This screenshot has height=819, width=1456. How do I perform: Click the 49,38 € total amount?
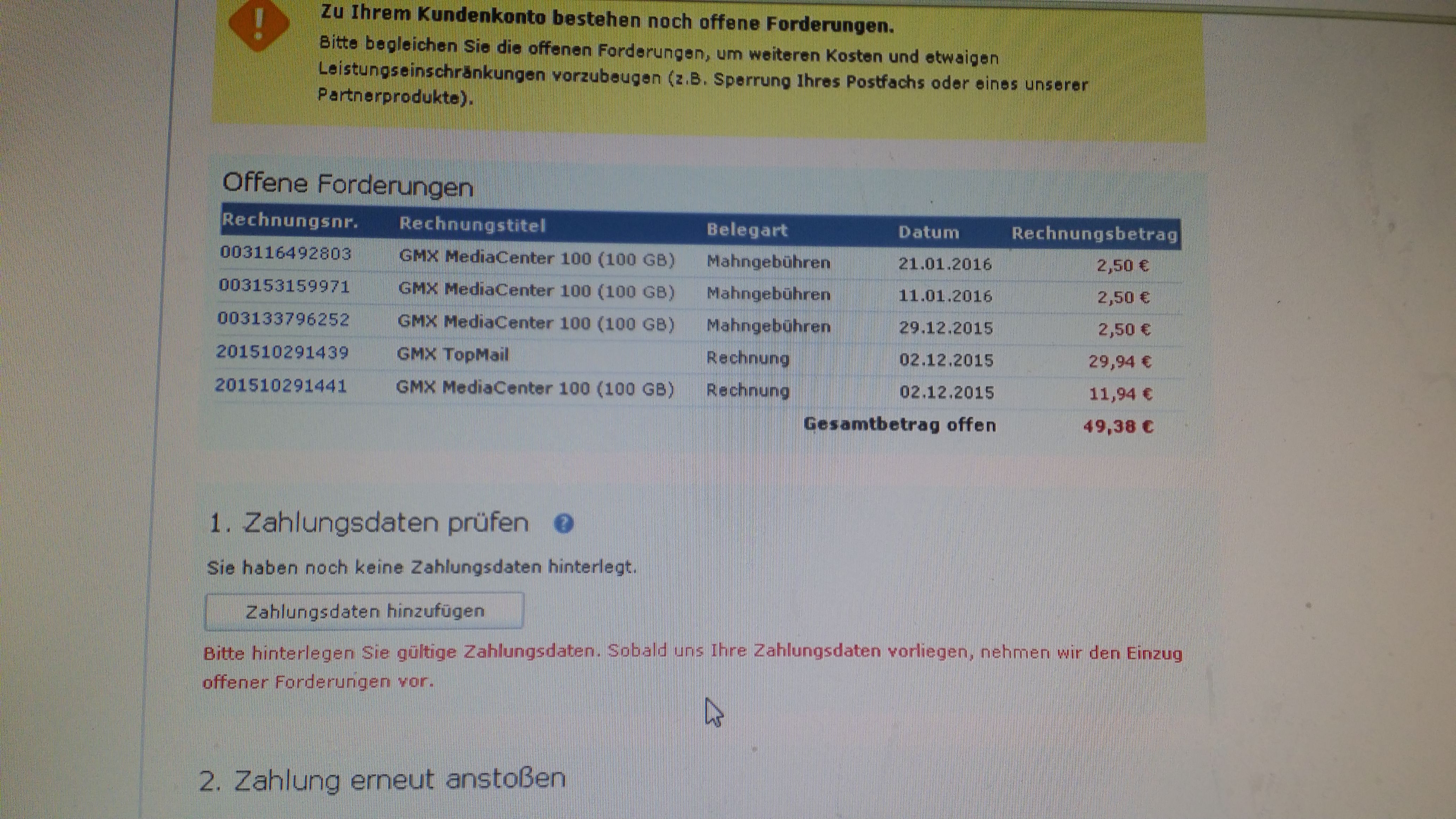(x=1118, y=426)
